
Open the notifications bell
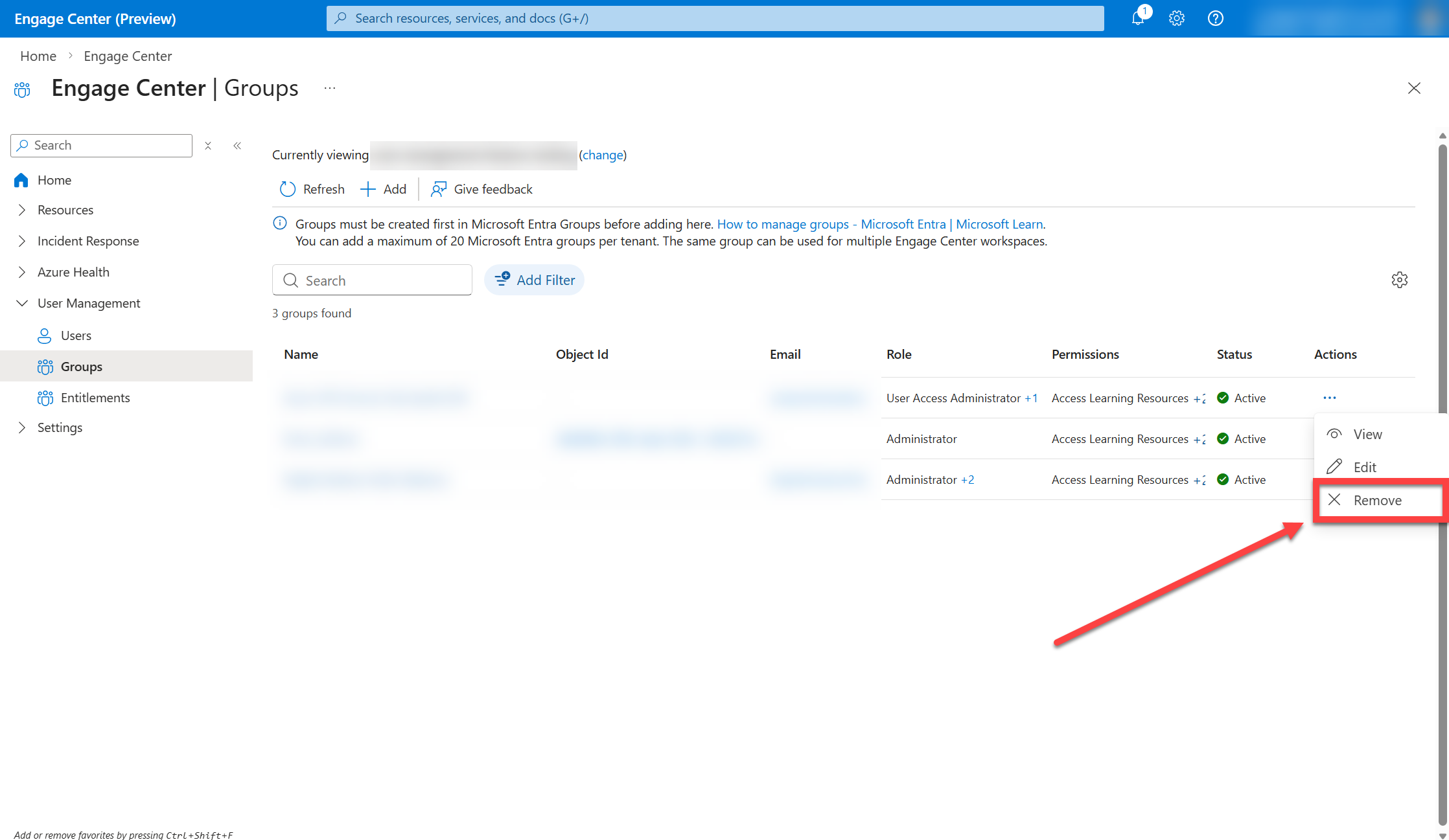coord(1138,18)
